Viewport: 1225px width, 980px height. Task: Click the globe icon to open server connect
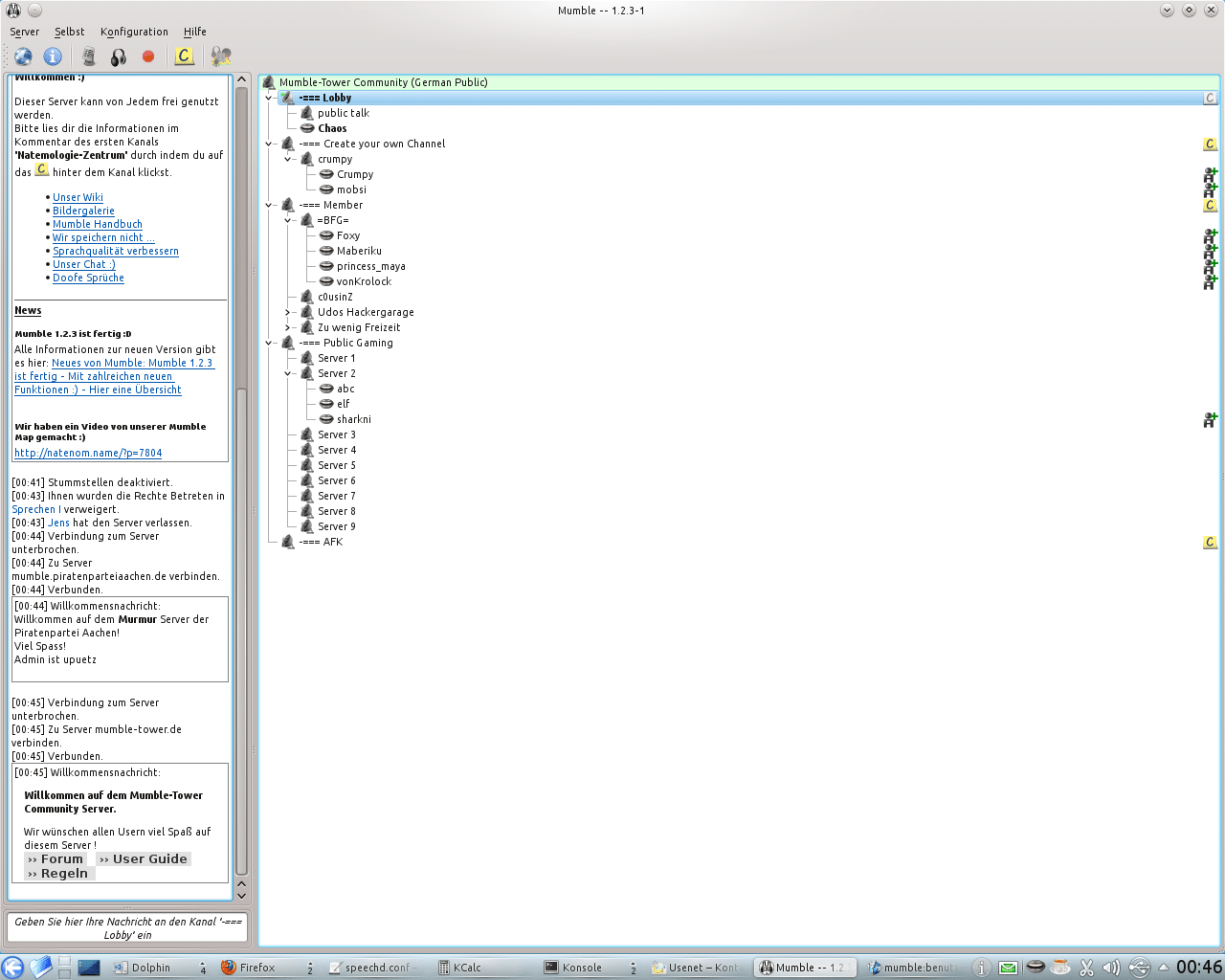22,56
